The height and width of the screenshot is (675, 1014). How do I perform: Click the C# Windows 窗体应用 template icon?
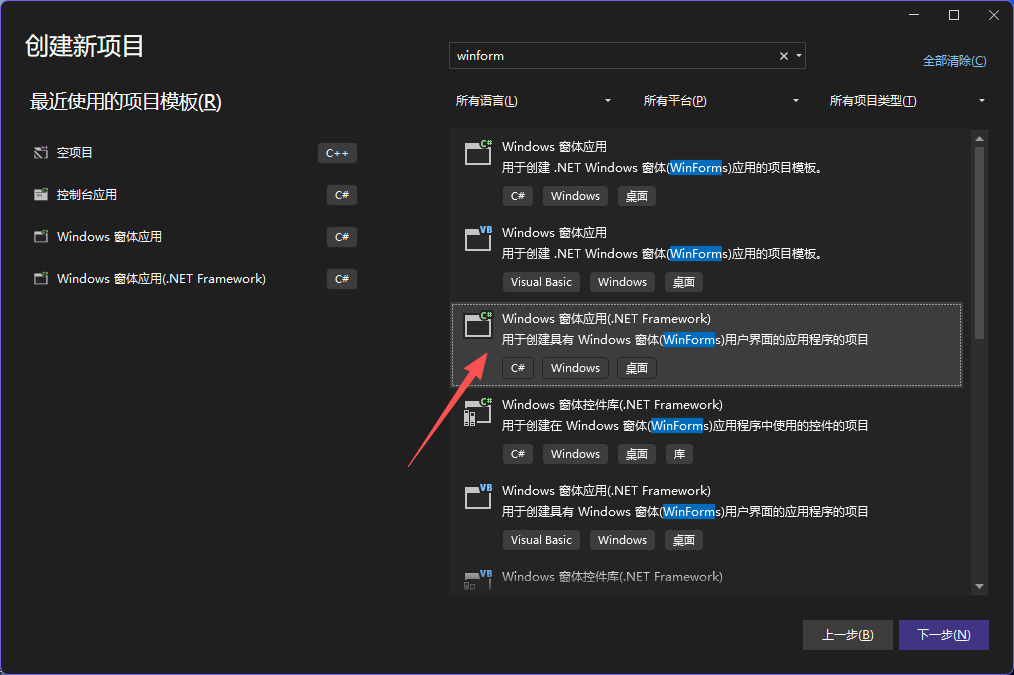pyautogui.click(x=479, y=153)
